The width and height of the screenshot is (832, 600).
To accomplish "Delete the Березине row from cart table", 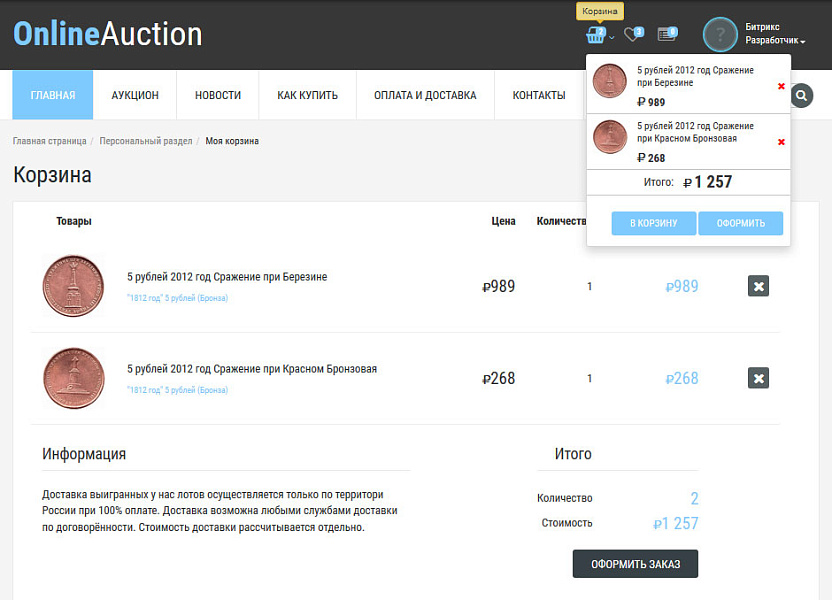I will [759, 287].
